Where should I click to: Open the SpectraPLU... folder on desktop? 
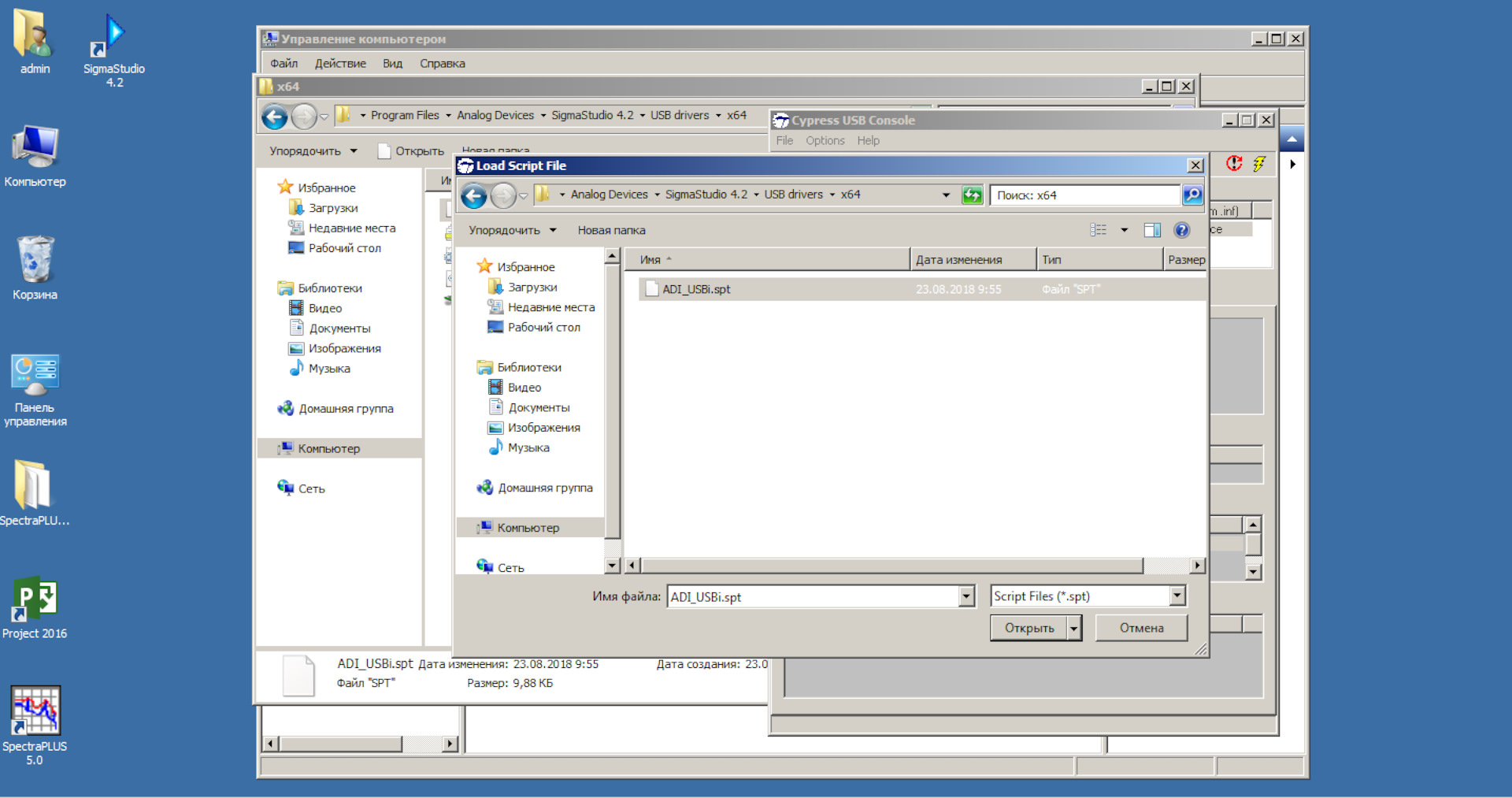(x=35, y=493)
